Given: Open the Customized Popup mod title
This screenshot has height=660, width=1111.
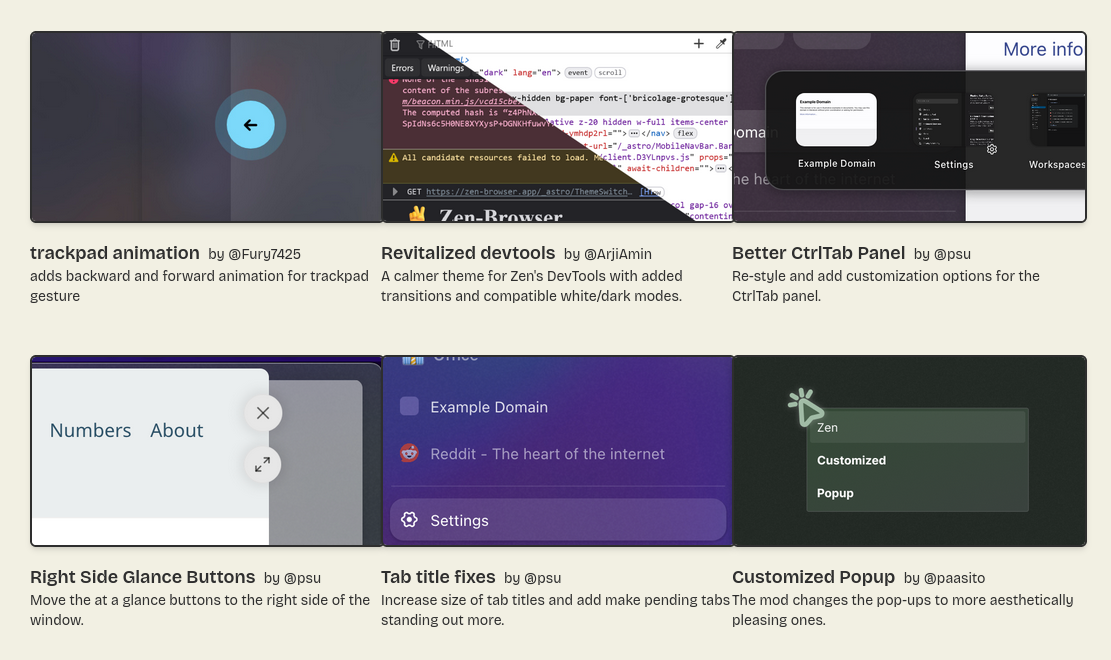Looking at the screenshot, I should [813, 577].
